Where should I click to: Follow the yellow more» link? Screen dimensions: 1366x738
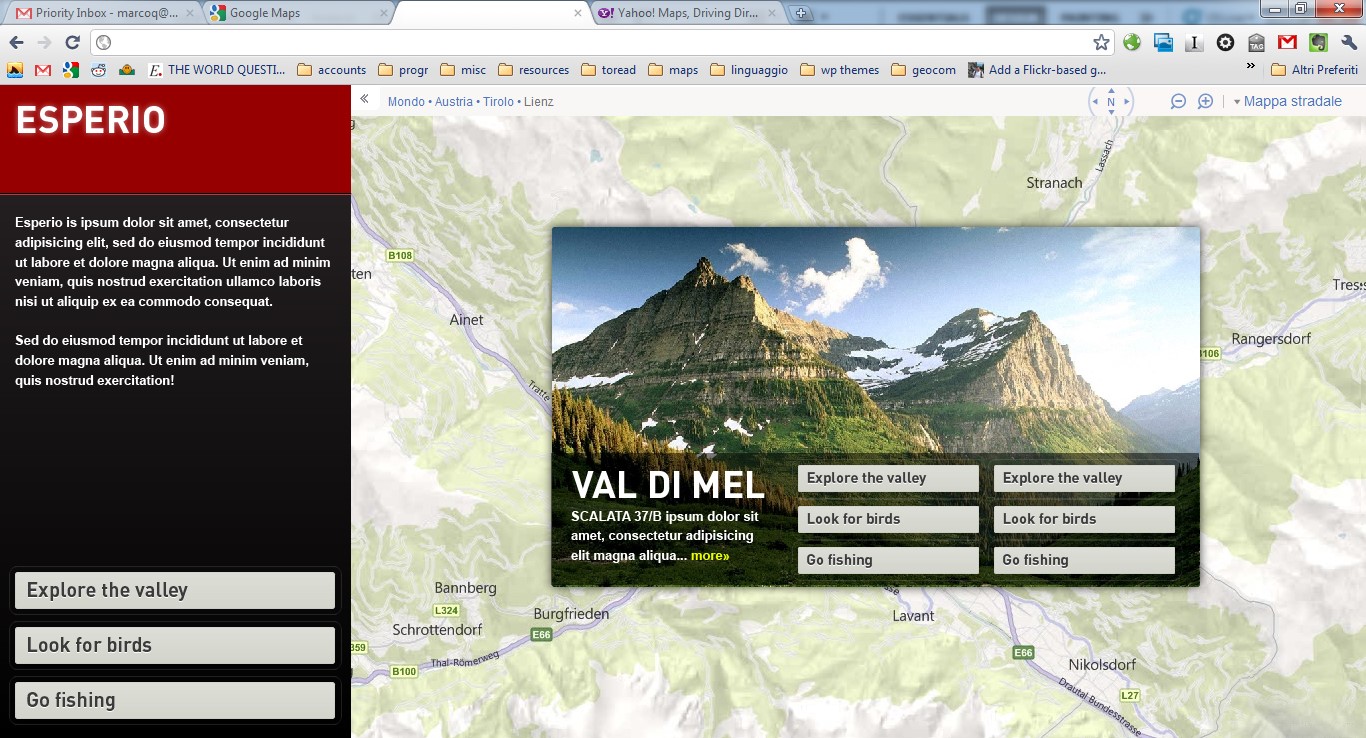pos(710,556)
